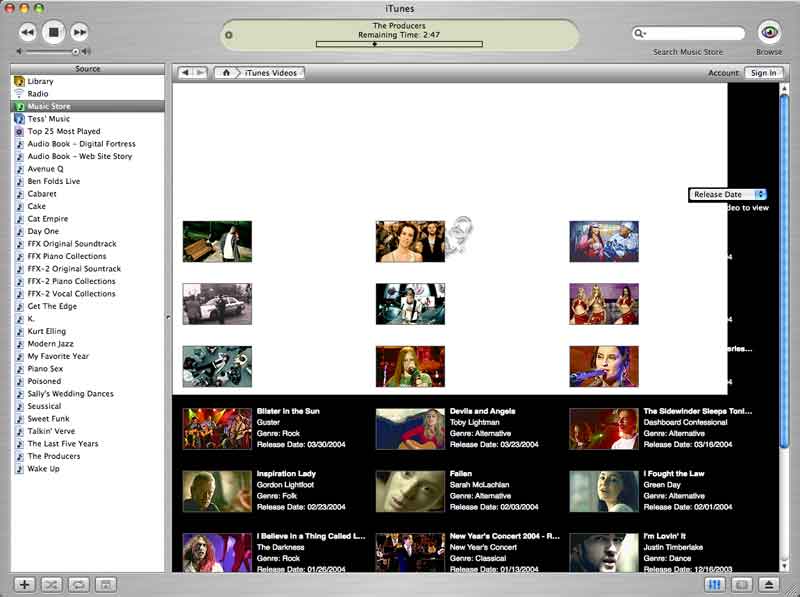Click the now-playing display toggle circle
This screenshot has width=800, height=597.
[229, 35]
